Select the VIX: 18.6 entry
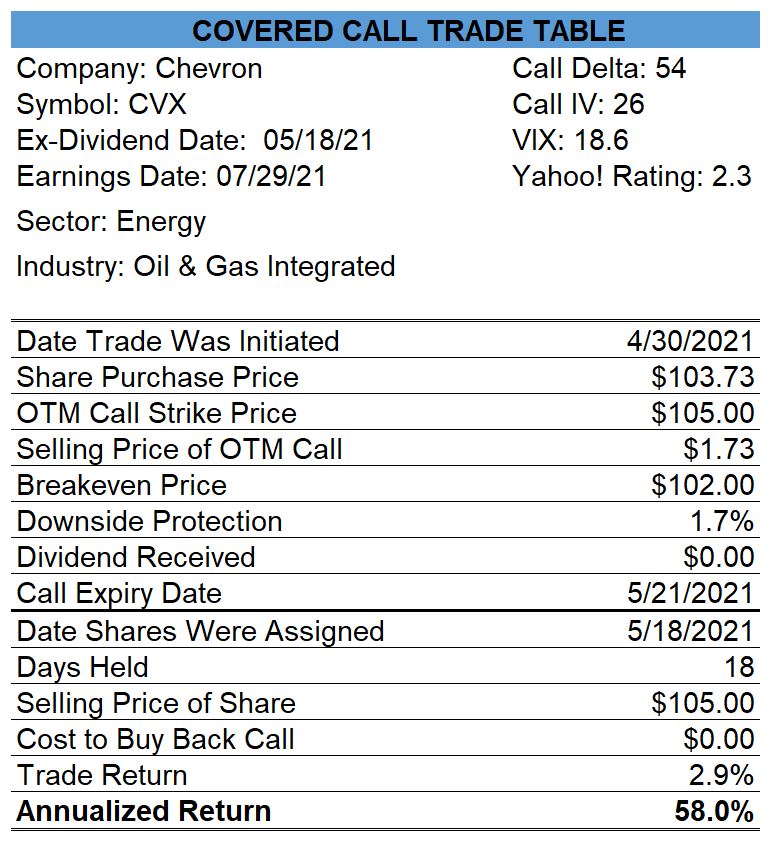Screen dimensions: 771x841 click(x=570, y=141)
